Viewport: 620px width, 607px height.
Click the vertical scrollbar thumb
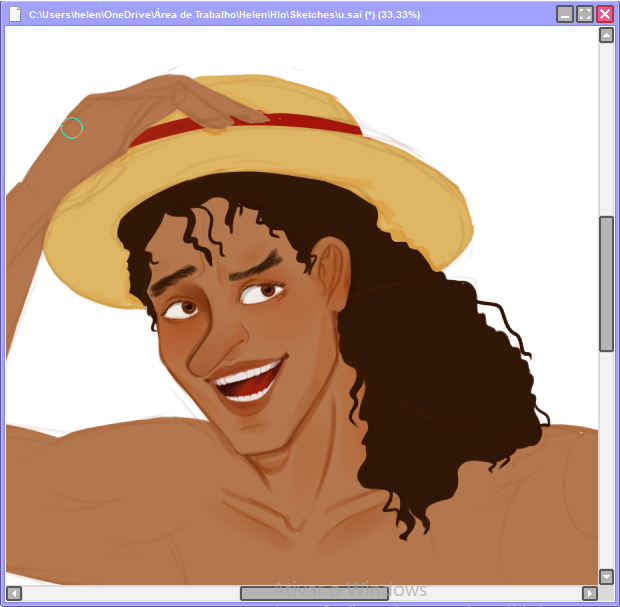coord(606,284)
